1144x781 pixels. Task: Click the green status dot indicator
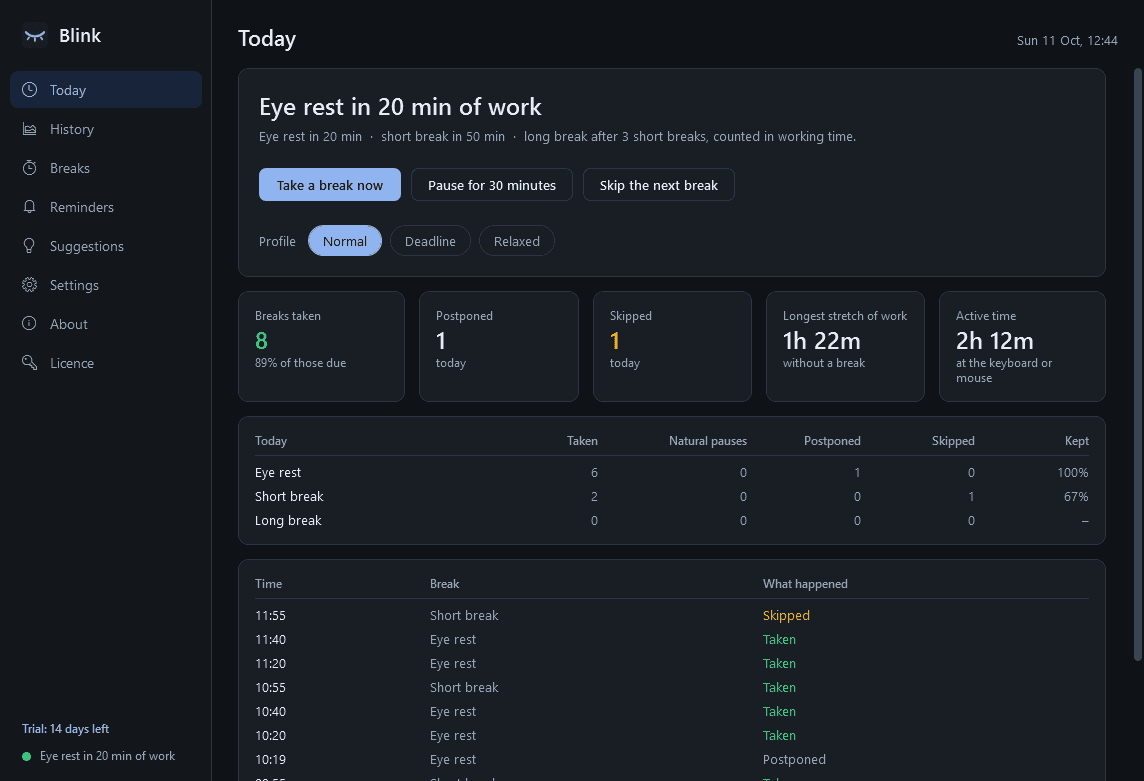(27, 756)
